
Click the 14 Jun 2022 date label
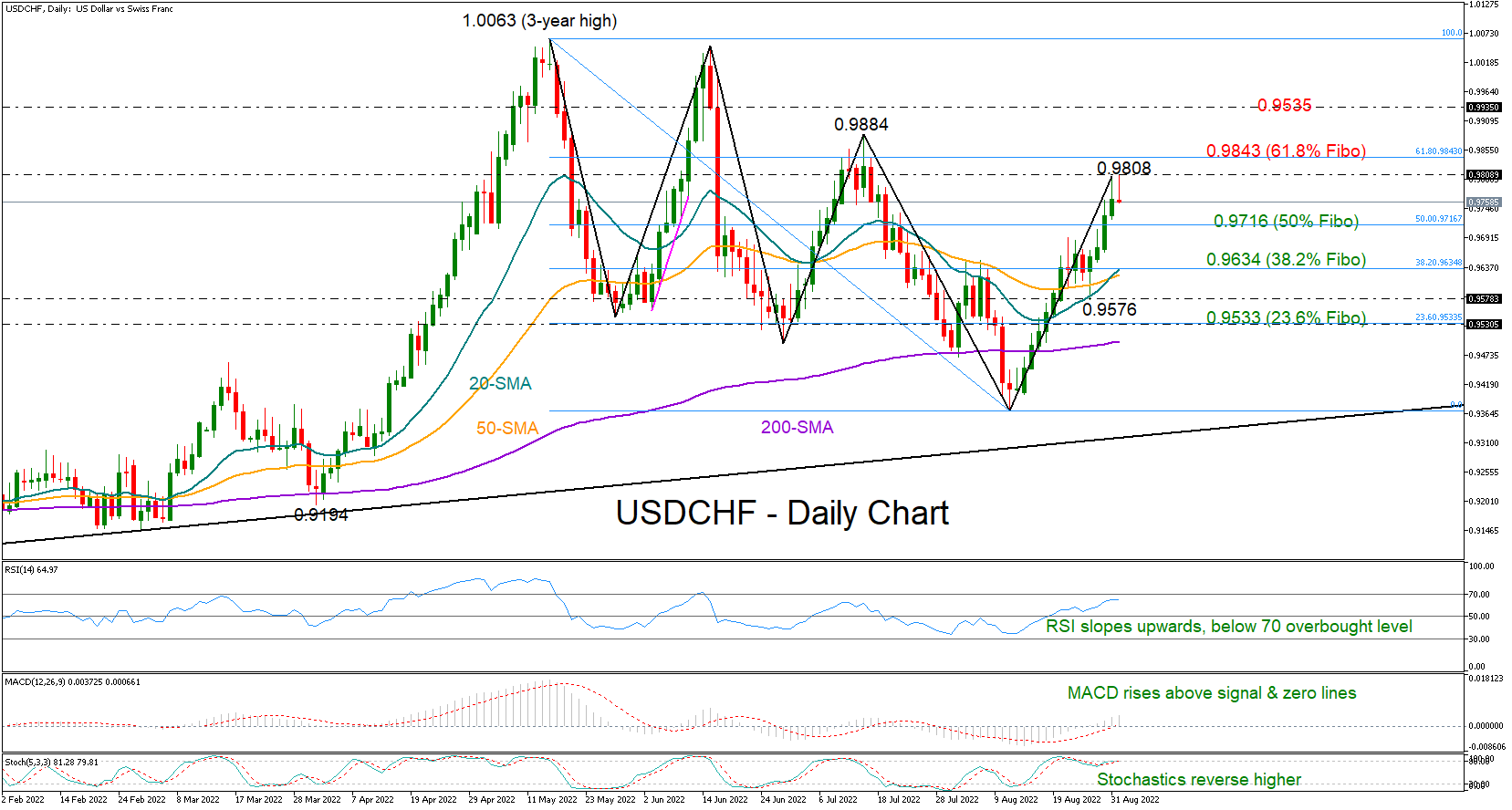(x=725, y=799)
